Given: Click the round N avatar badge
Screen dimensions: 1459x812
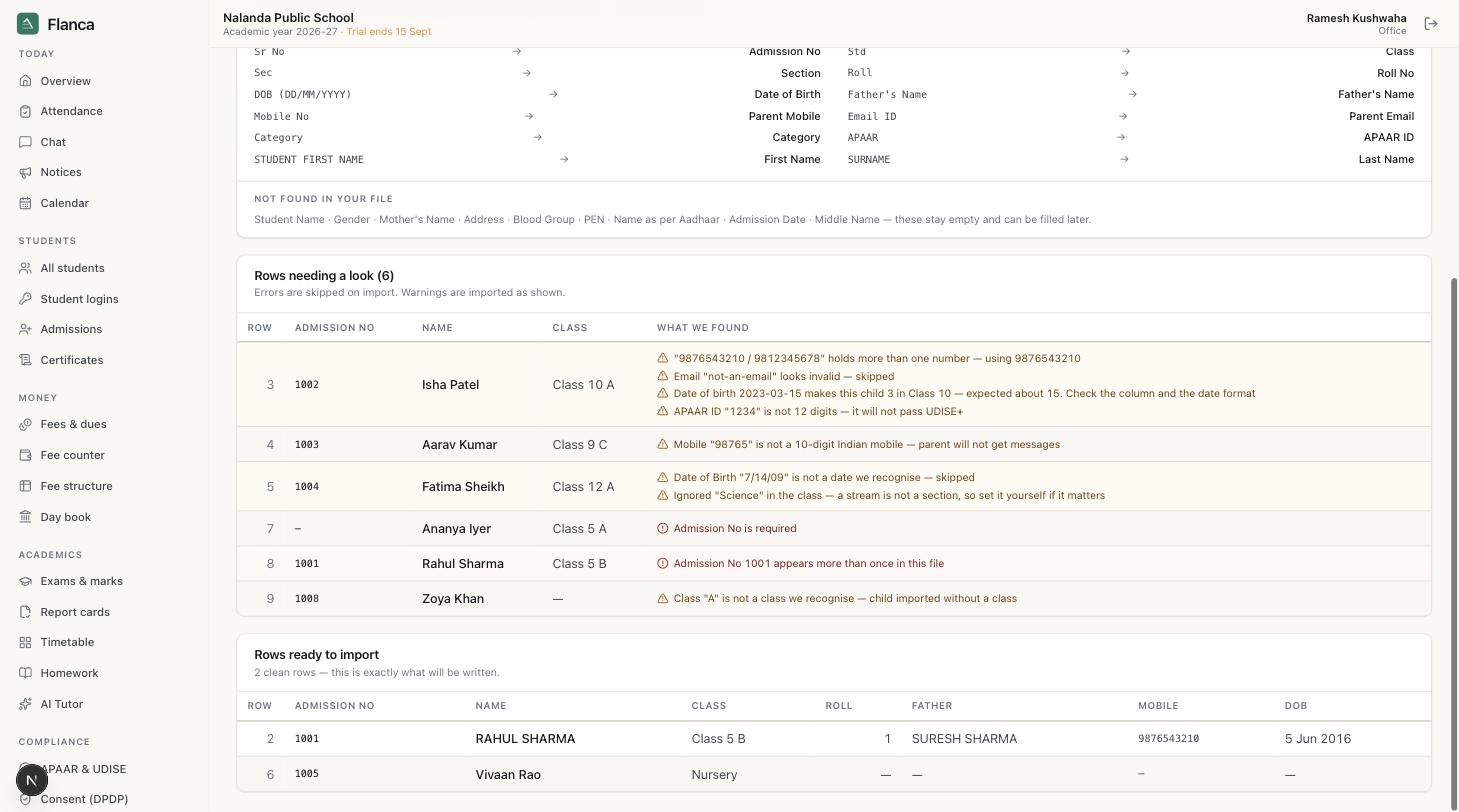Looking at the screenshot, I should click(x=32, y=780).
